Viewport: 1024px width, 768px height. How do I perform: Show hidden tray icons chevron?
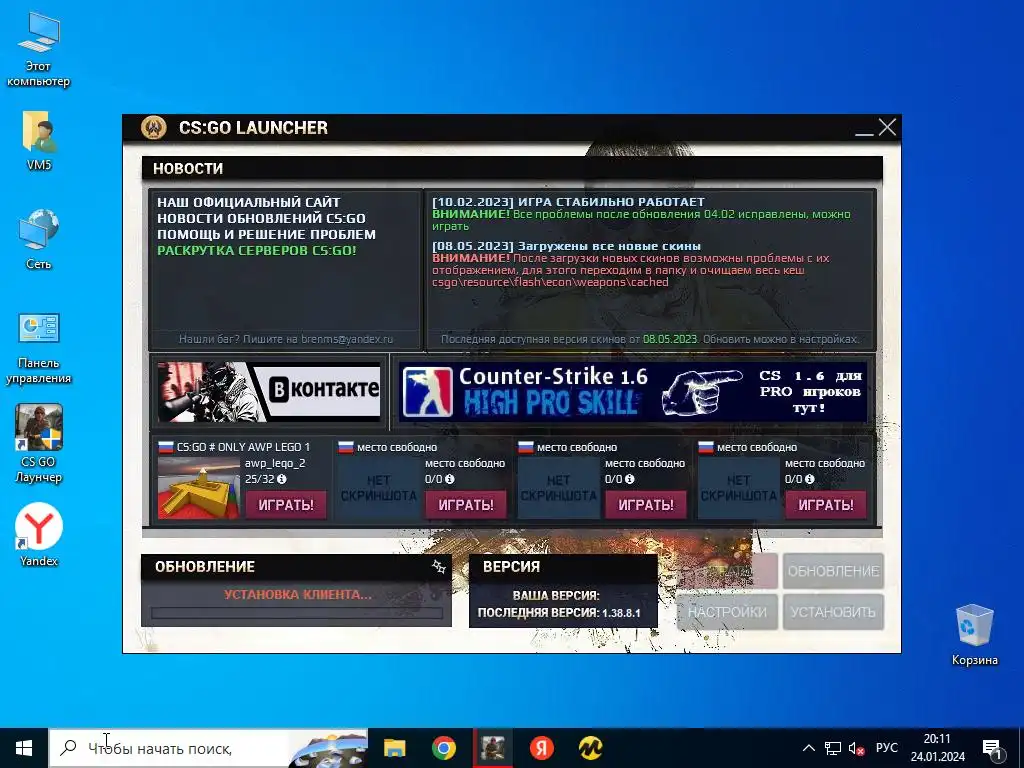pos(808,748)
